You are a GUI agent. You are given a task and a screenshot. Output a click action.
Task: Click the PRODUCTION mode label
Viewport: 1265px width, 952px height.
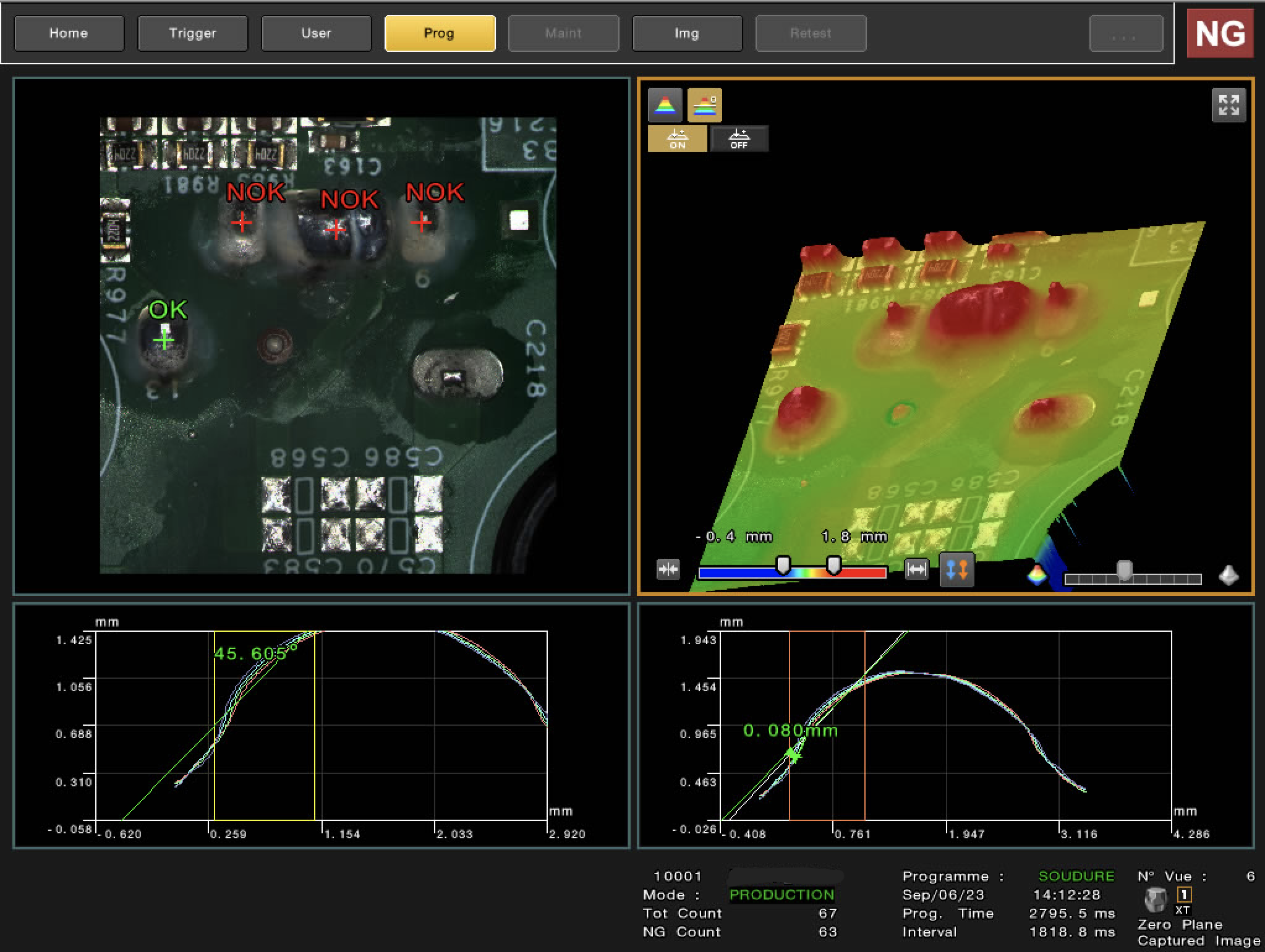coord(782,895)
